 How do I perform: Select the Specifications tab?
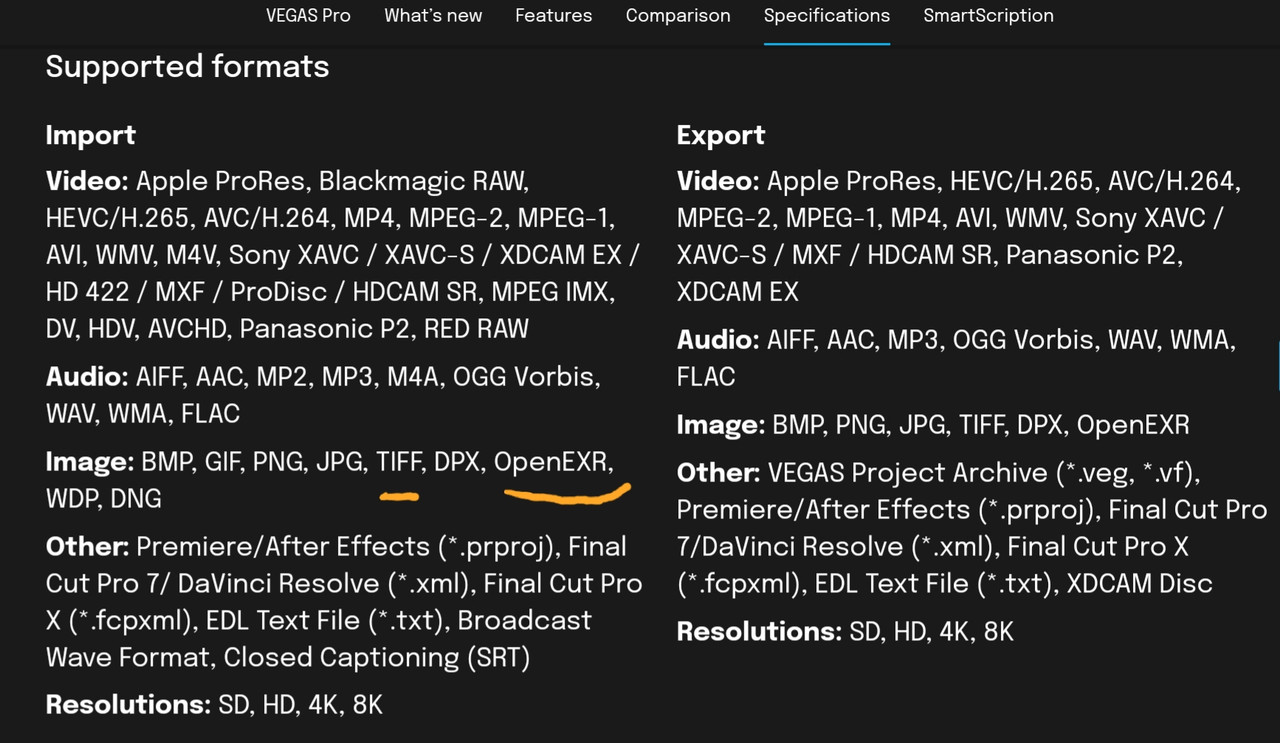pos(826,16)
